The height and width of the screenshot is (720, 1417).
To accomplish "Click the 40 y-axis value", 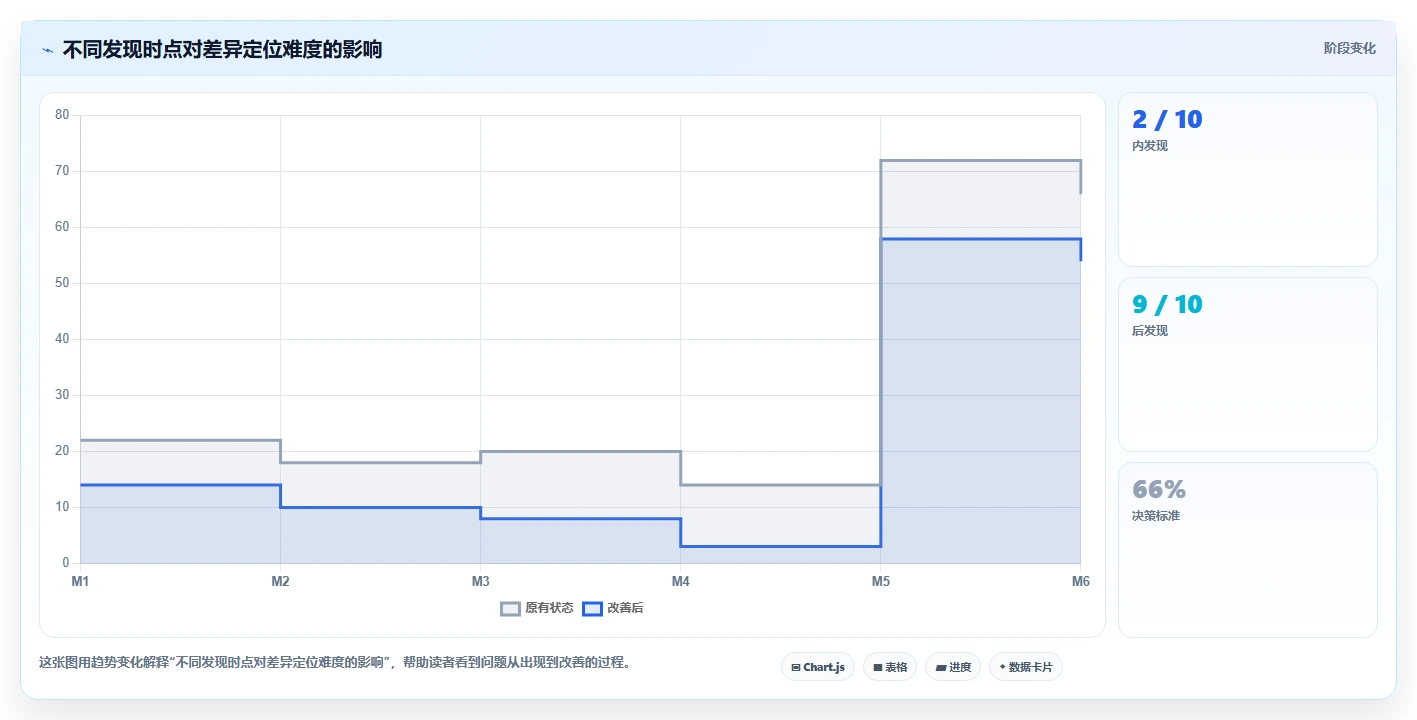I will pos(62,339).
